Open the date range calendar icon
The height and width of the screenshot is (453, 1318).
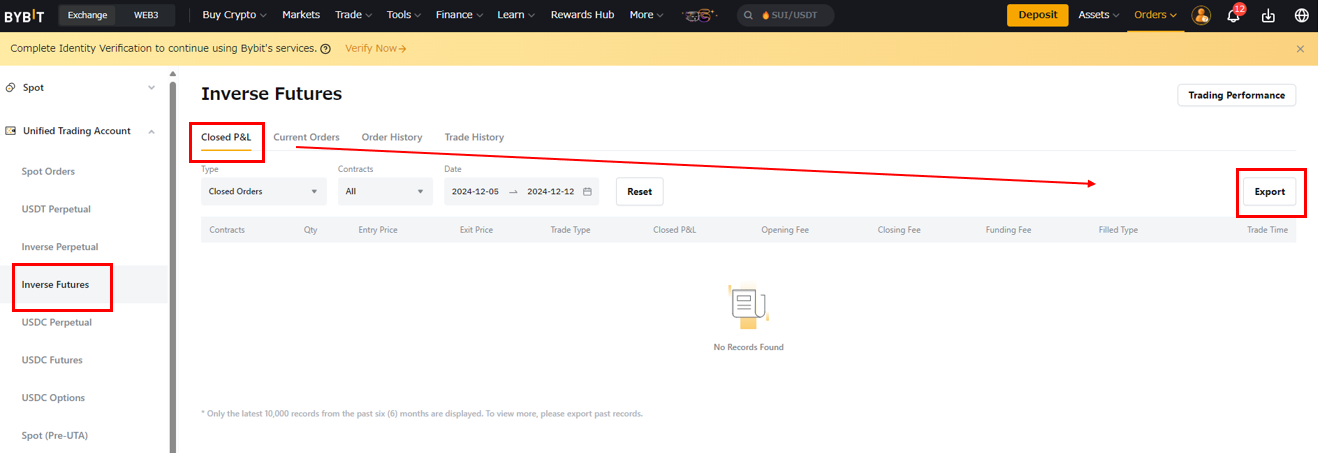[587, 191]
